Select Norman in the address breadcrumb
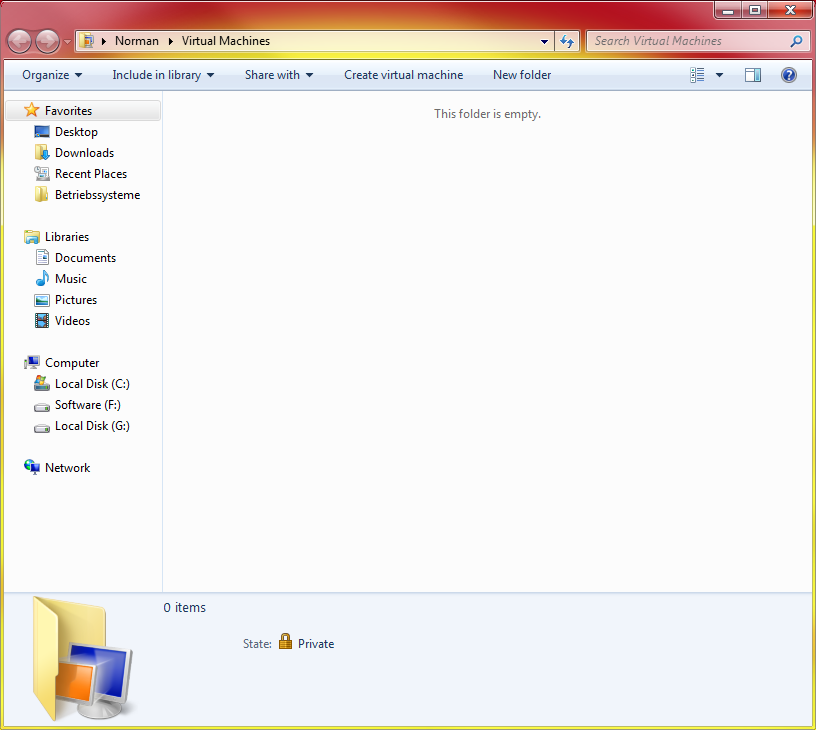 137,41
